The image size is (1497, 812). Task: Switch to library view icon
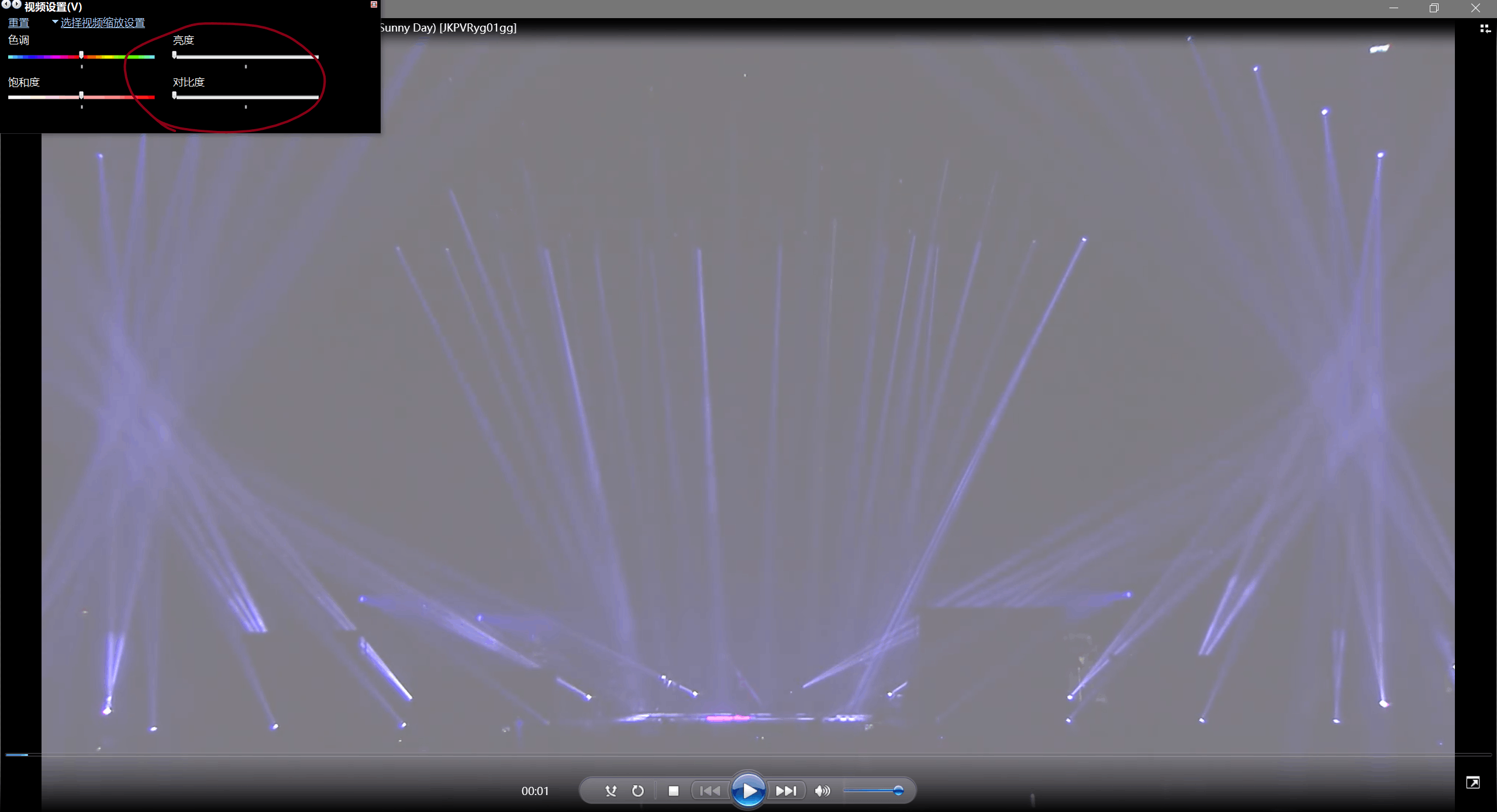click(x=1485, y=29)
